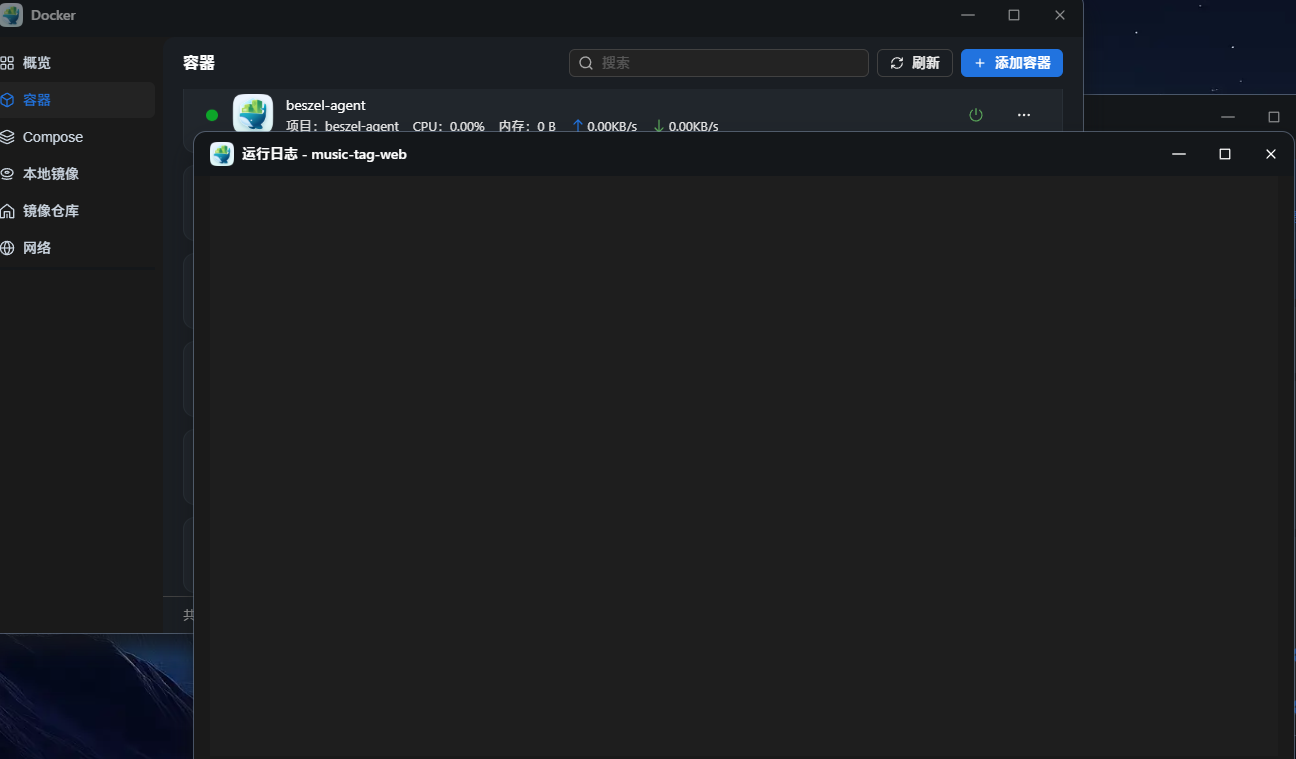This screenshot has width=1296, height=759.
Task: Toggle power icon for beszel-agent container
Action: 976,115
